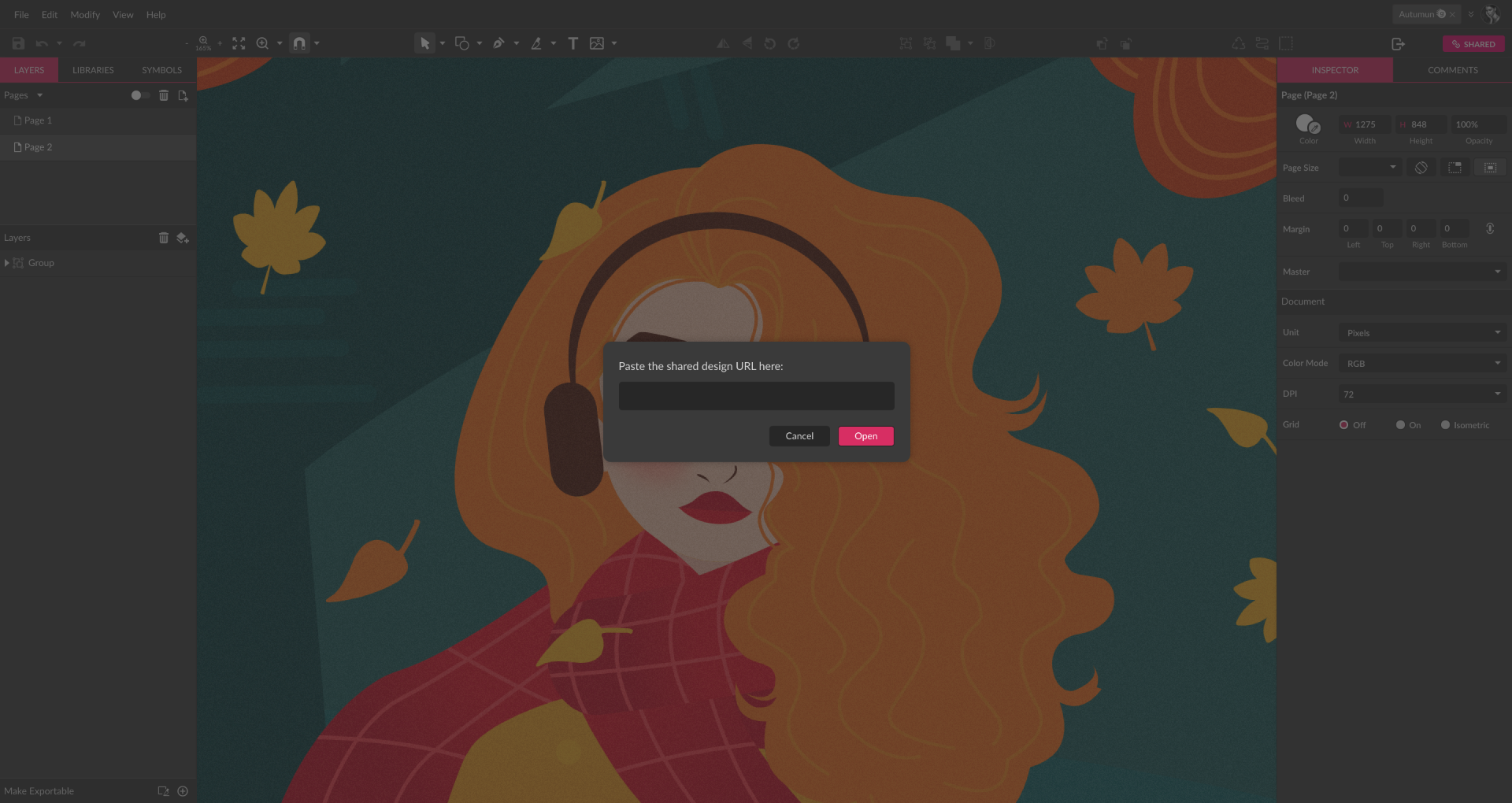
Task: Open the Unit dropdown showing Pixels
Action: point(1421,332)
